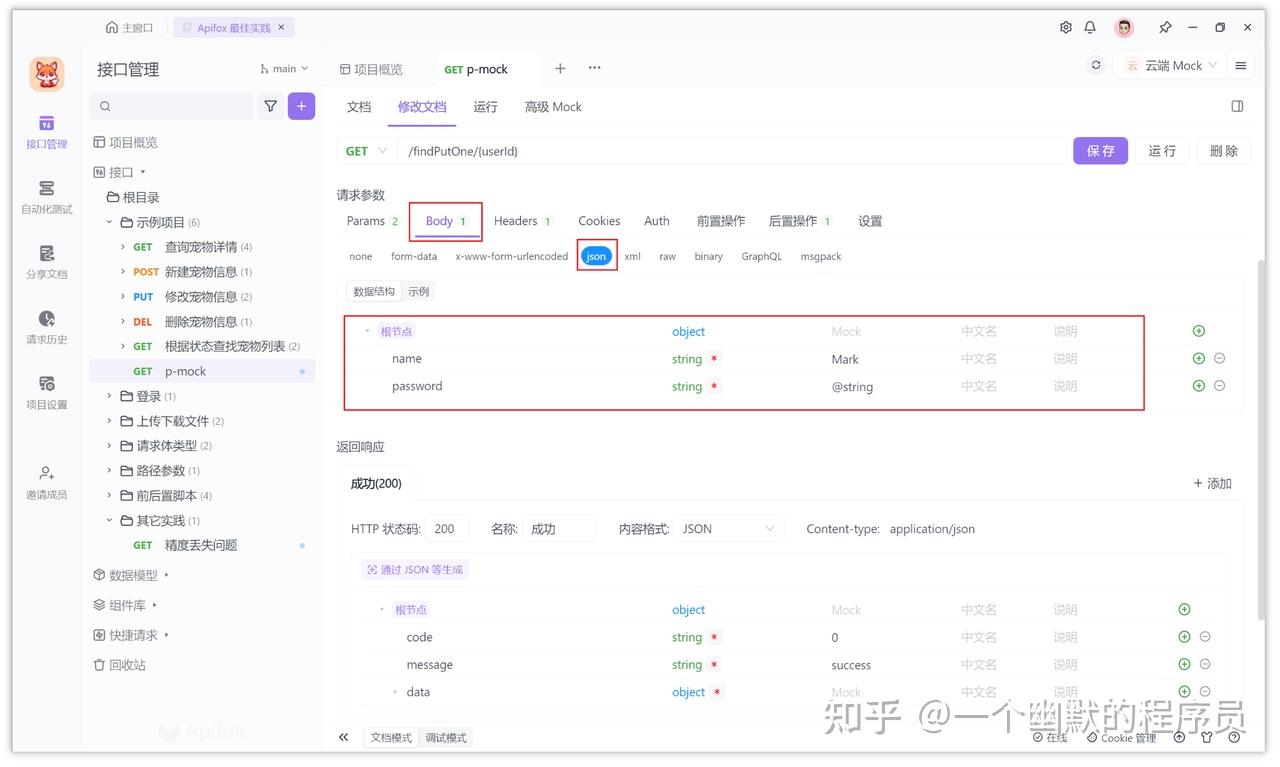Open the main branch dropdown
The width and height of the screenshot is (1280, 767).
[x=284, y=69]
